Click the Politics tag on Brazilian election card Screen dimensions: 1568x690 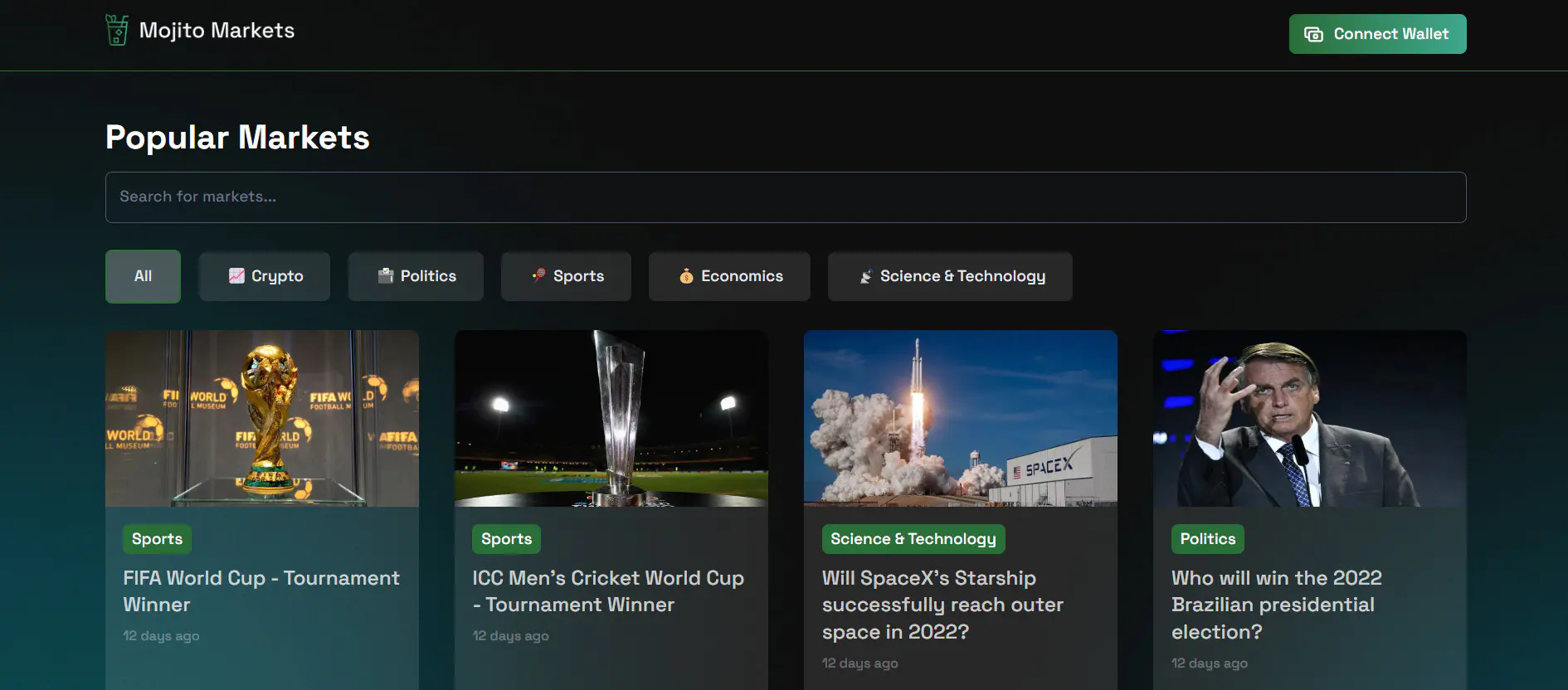pos(1208,539)
